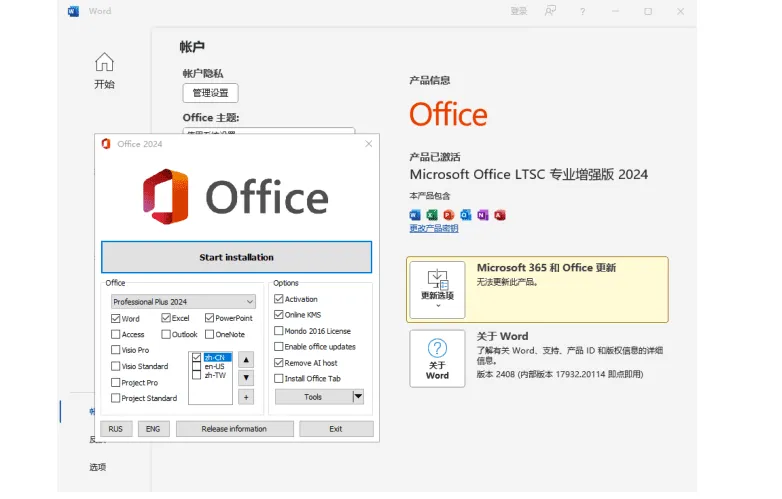Uncheck the Excel checkbox in installer
Viewport: 782px width, 499px height.
[166, 318]
